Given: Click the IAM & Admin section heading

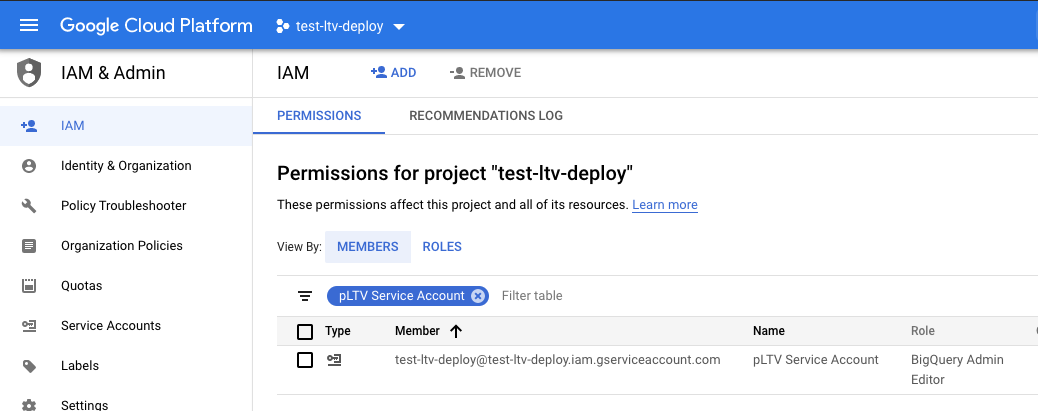Looking at the screenshot, I should pos(113,73).
